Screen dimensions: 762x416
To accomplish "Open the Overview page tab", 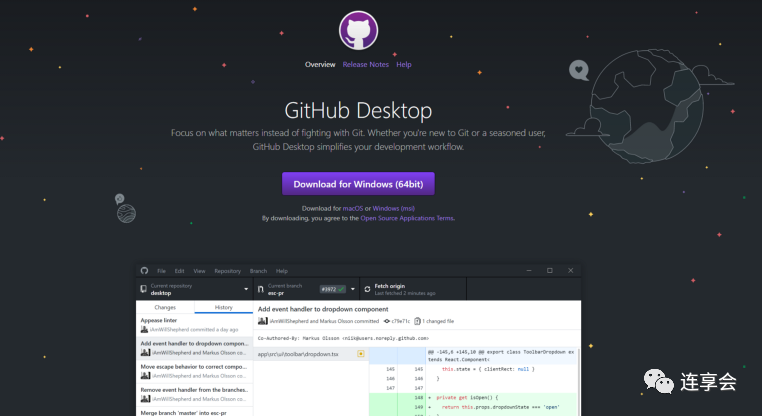I will (x=320, y=64).
